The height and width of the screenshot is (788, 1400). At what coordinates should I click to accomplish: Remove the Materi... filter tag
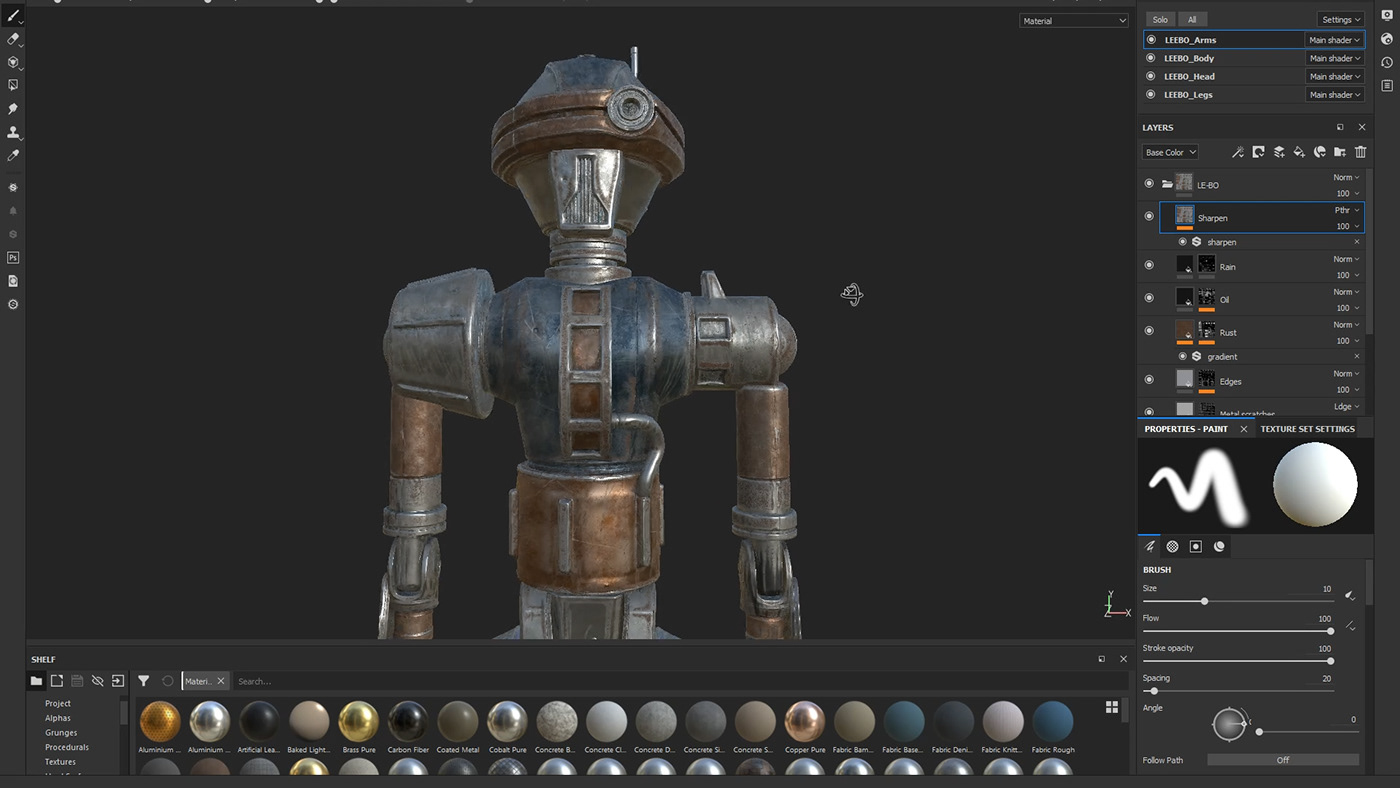(221, 681)
